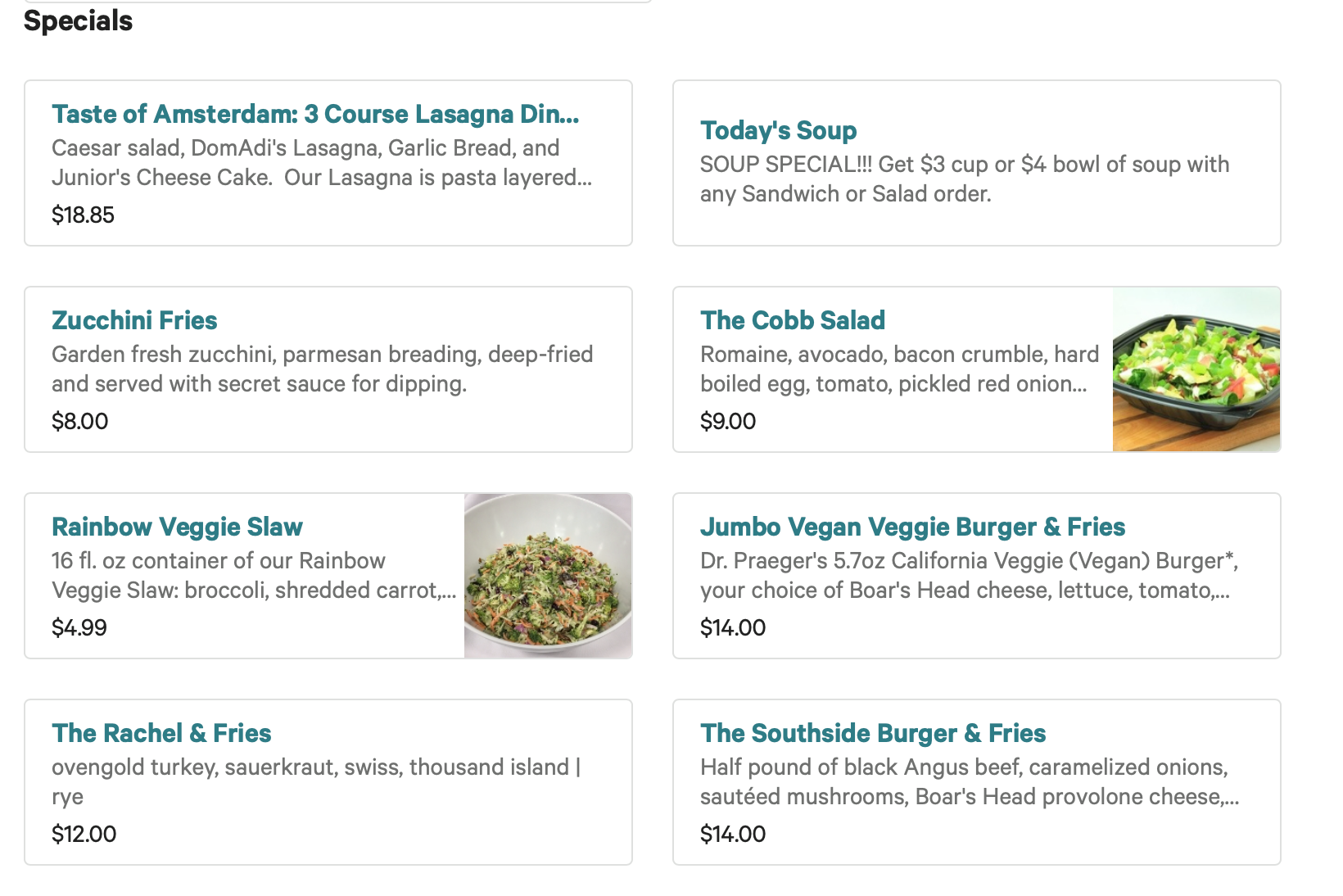Open the Zucchini Fries item
The width and height of the screenshot is (1343, 896).
coord(134,320)
